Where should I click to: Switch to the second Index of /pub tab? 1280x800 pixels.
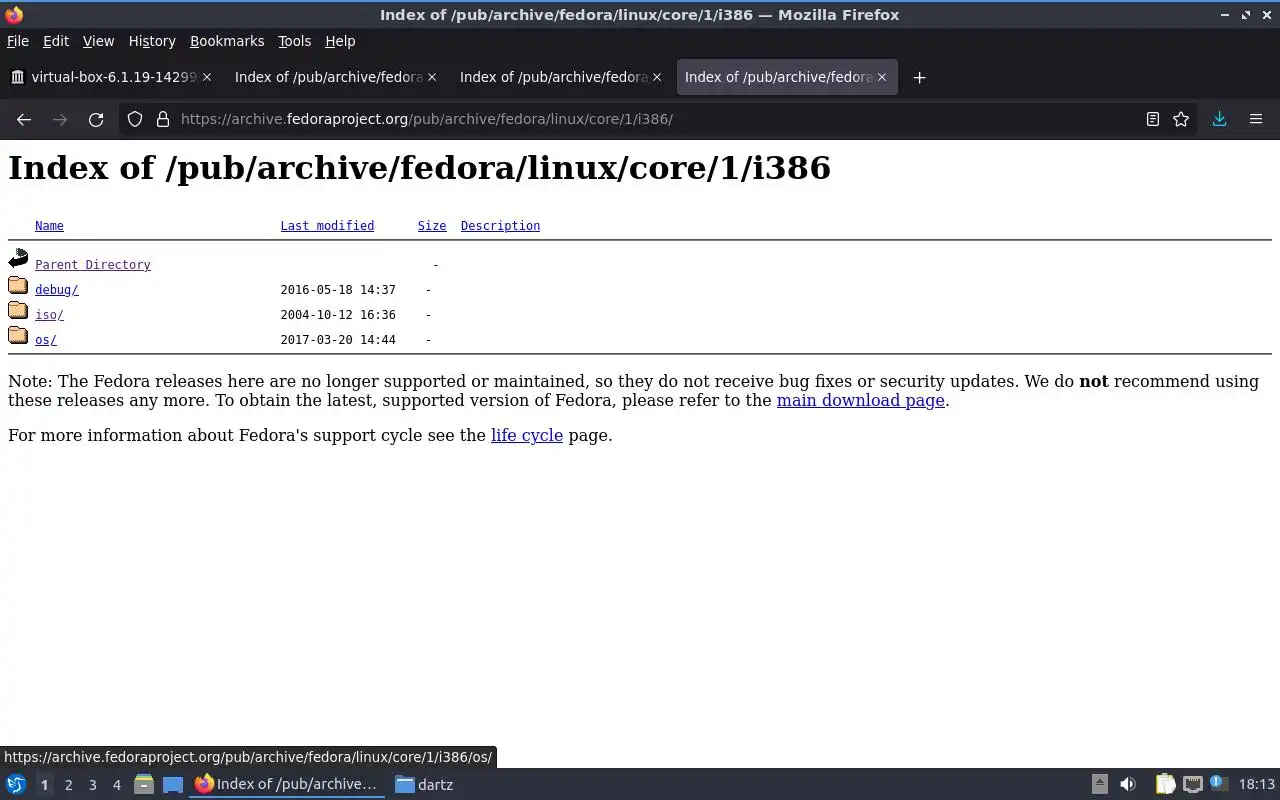click(x=335, y=77)
